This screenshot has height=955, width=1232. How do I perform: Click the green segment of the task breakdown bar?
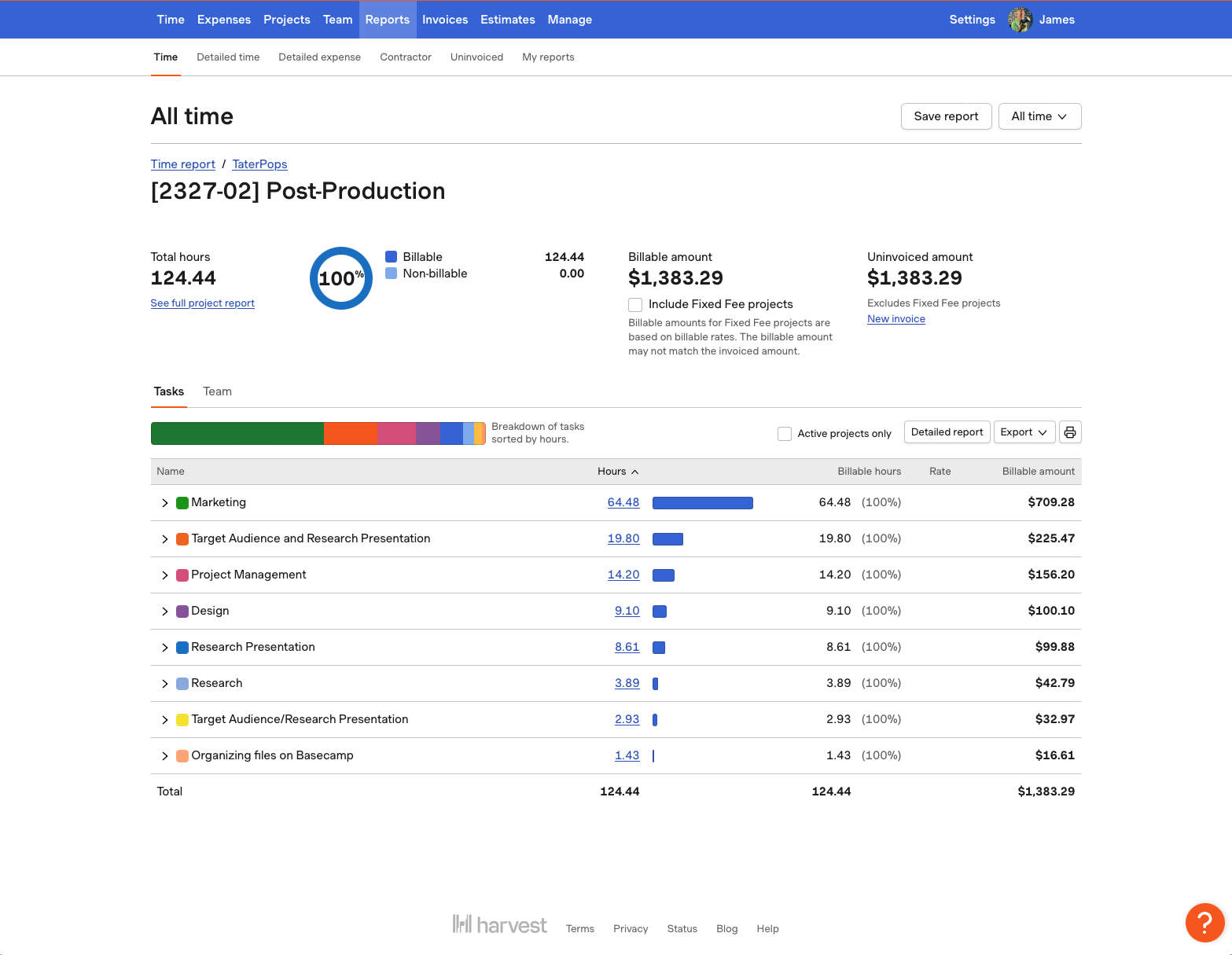237,434
